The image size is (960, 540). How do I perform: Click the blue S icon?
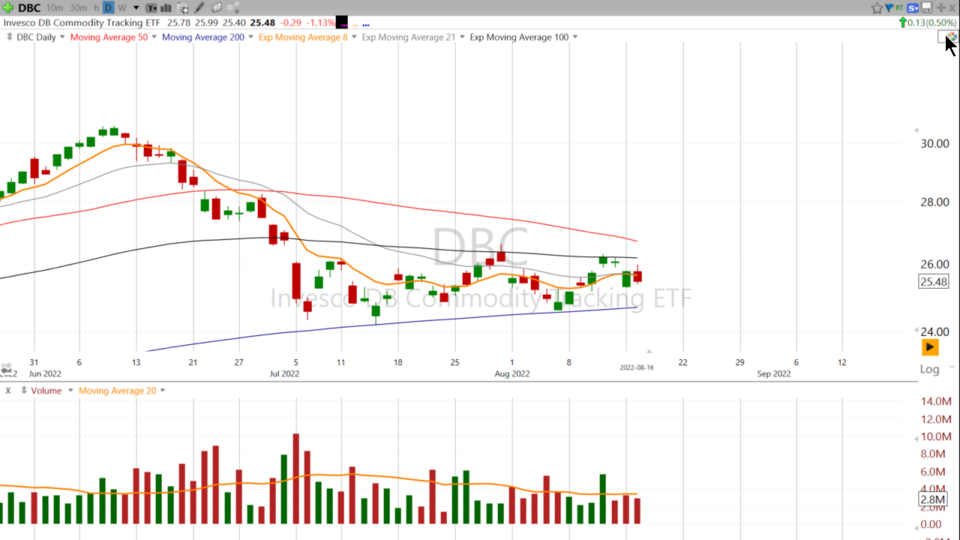coord(913,8)
